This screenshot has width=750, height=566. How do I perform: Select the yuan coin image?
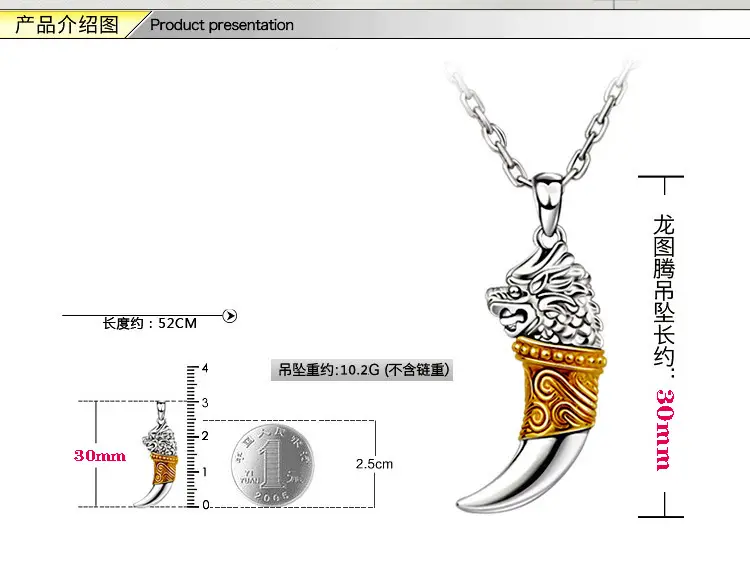click(273, 465)
